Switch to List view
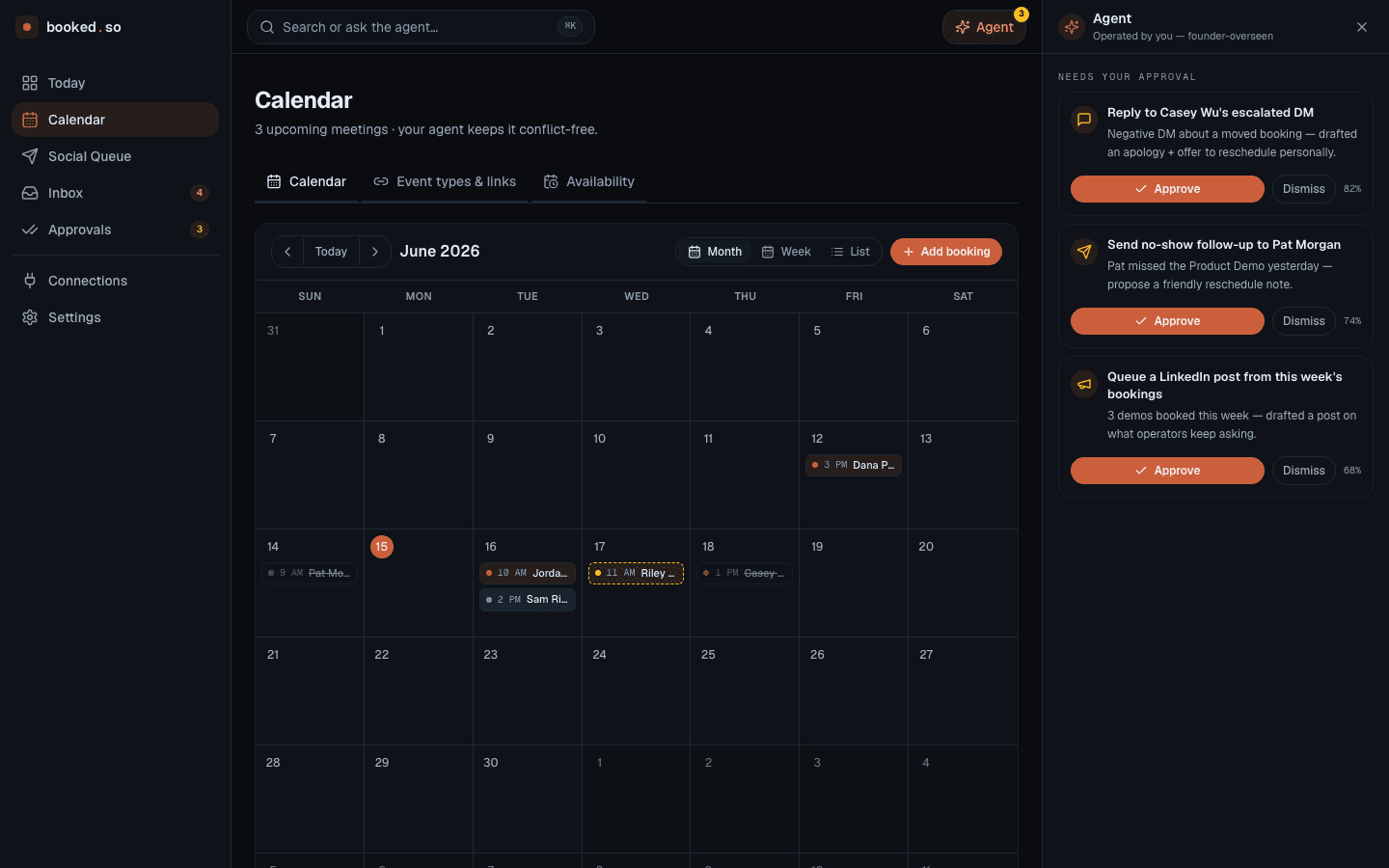The height and width of the screenshot is (868, 1389). click(851, 252)
